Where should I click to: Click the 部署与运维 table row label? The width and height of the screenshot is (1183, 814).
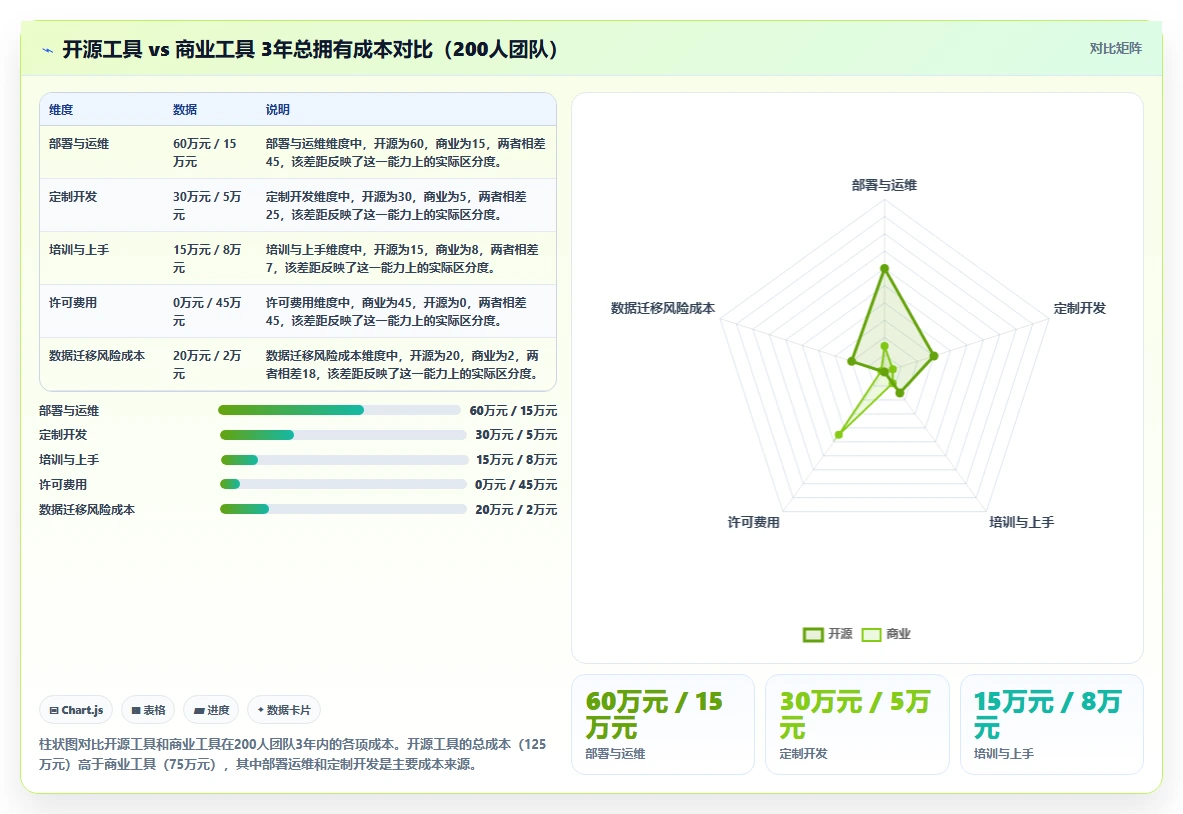pyautogui.click(x=79, y=143)
